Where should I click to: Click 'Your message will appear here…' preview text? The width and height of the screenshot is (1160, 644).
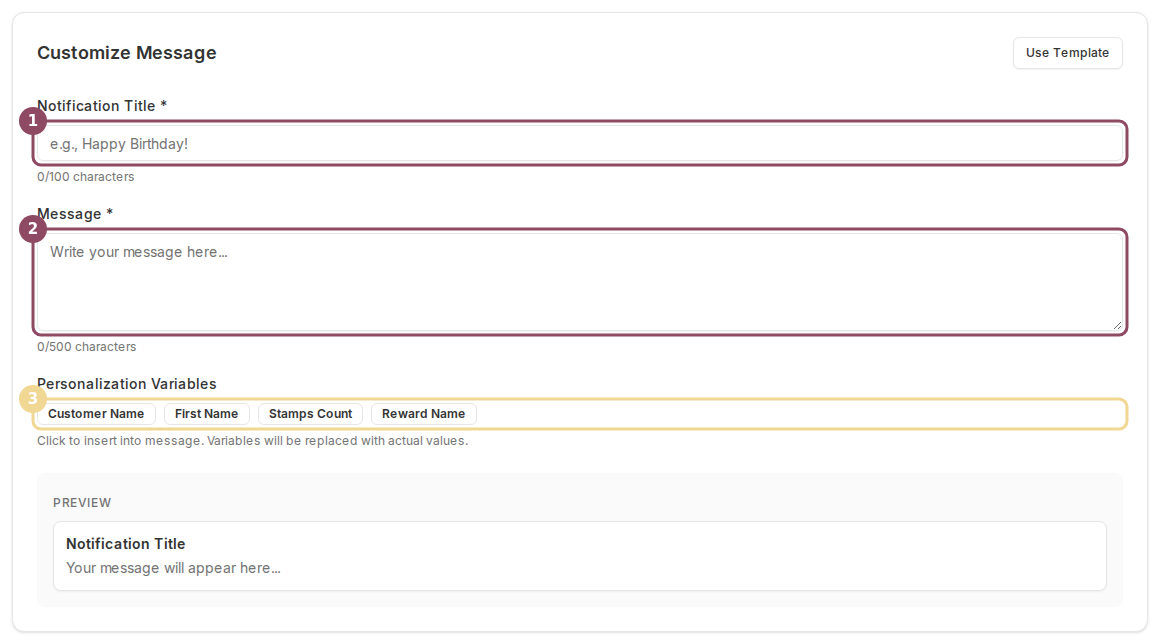click(x=173, y=568)
